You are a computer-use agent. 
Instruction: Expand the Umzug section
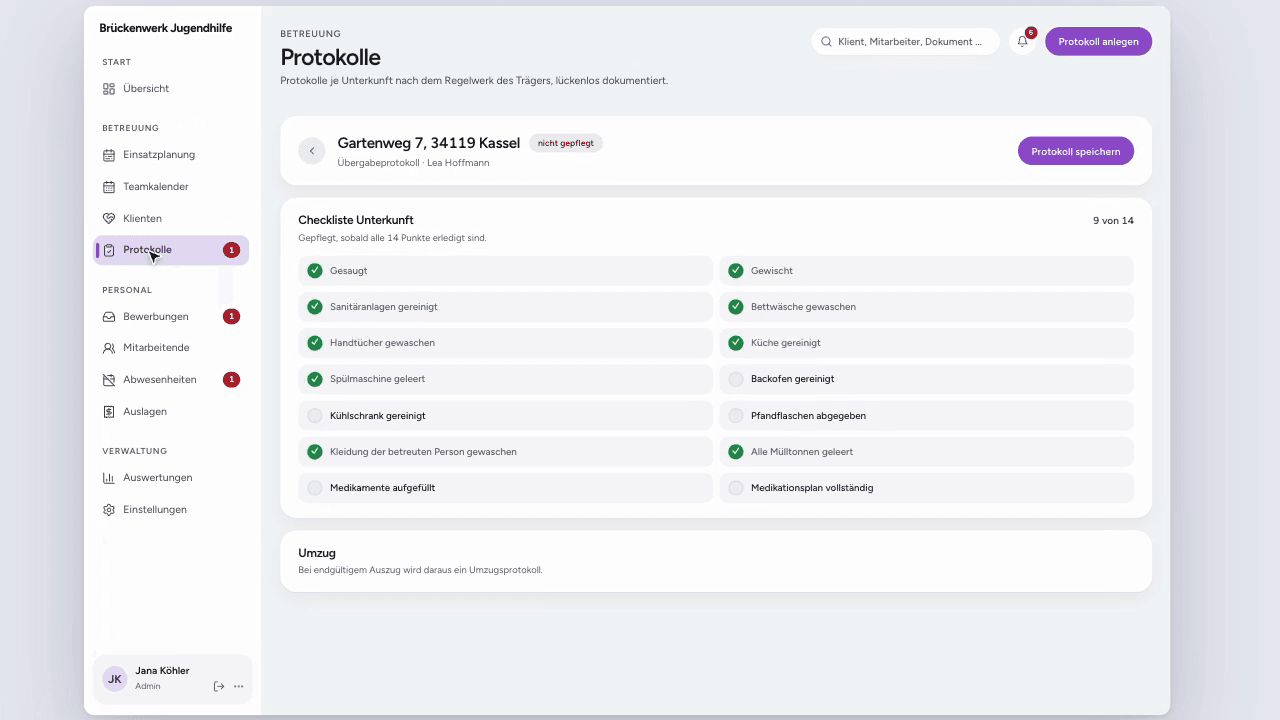[x=716, y=561]
